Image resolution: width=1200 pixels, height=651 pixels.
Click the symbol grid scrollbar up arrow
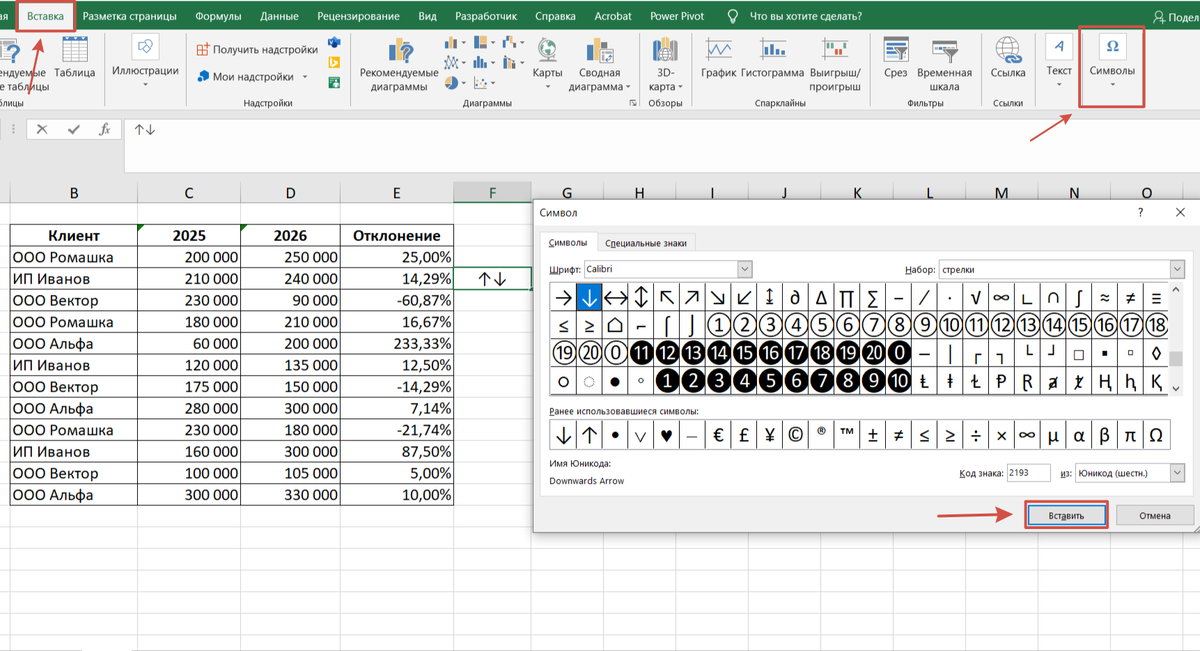[x=1177, y=291]
